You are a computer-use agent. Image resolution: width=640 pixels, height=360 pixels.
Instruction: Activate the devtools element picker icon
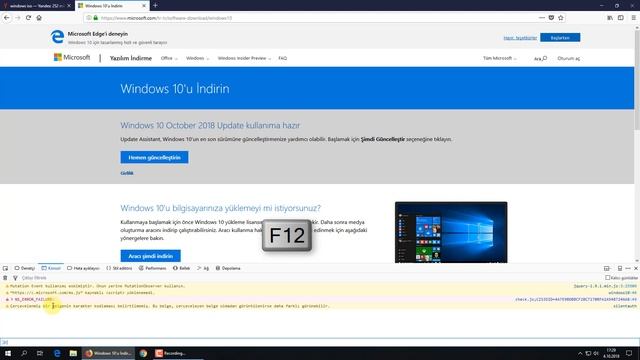[x=5, y=268]
